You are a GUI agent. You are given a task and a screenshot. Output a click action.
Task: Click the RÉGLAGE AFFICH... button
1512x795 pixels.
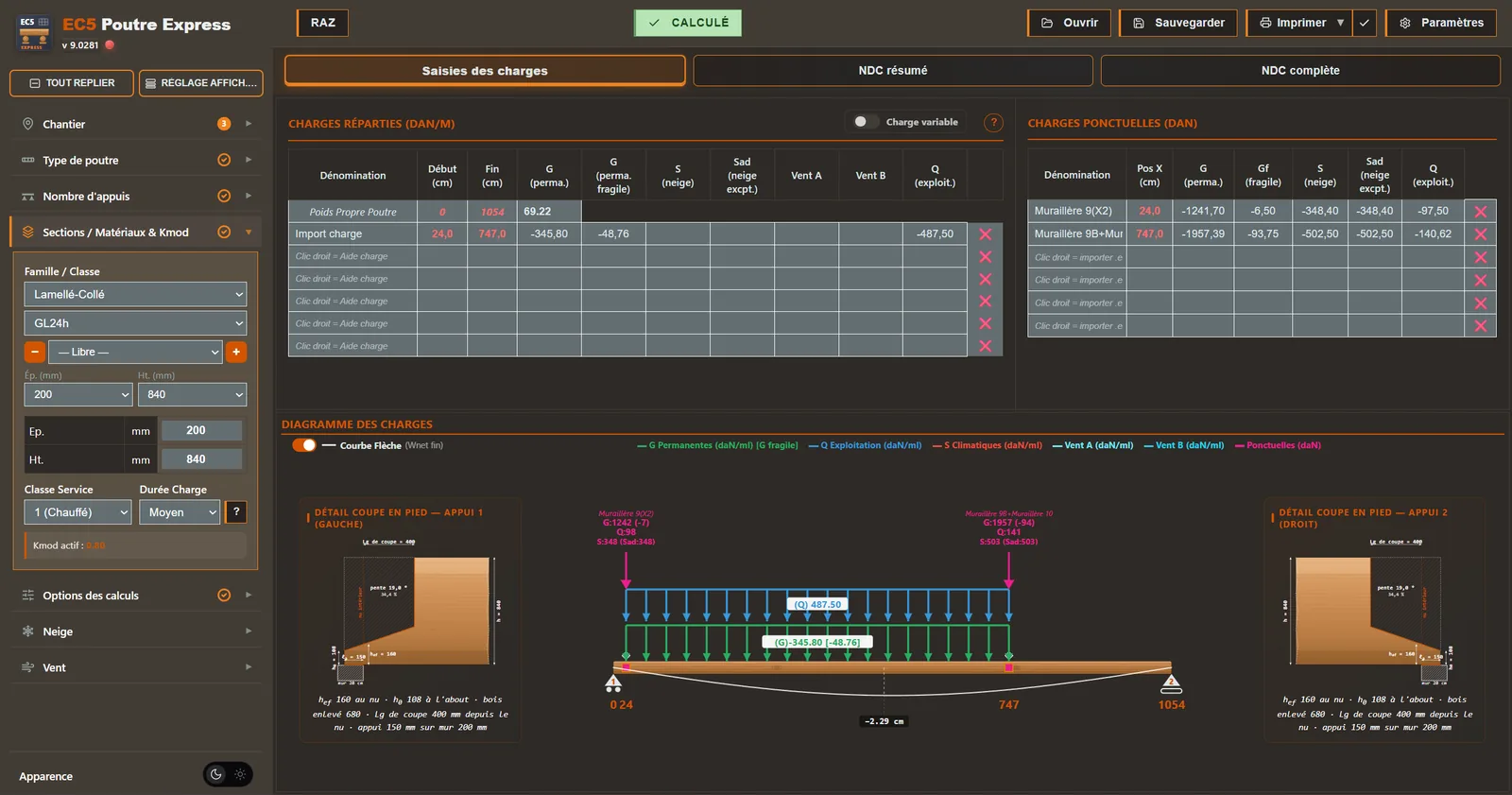(x=200, y=83)
